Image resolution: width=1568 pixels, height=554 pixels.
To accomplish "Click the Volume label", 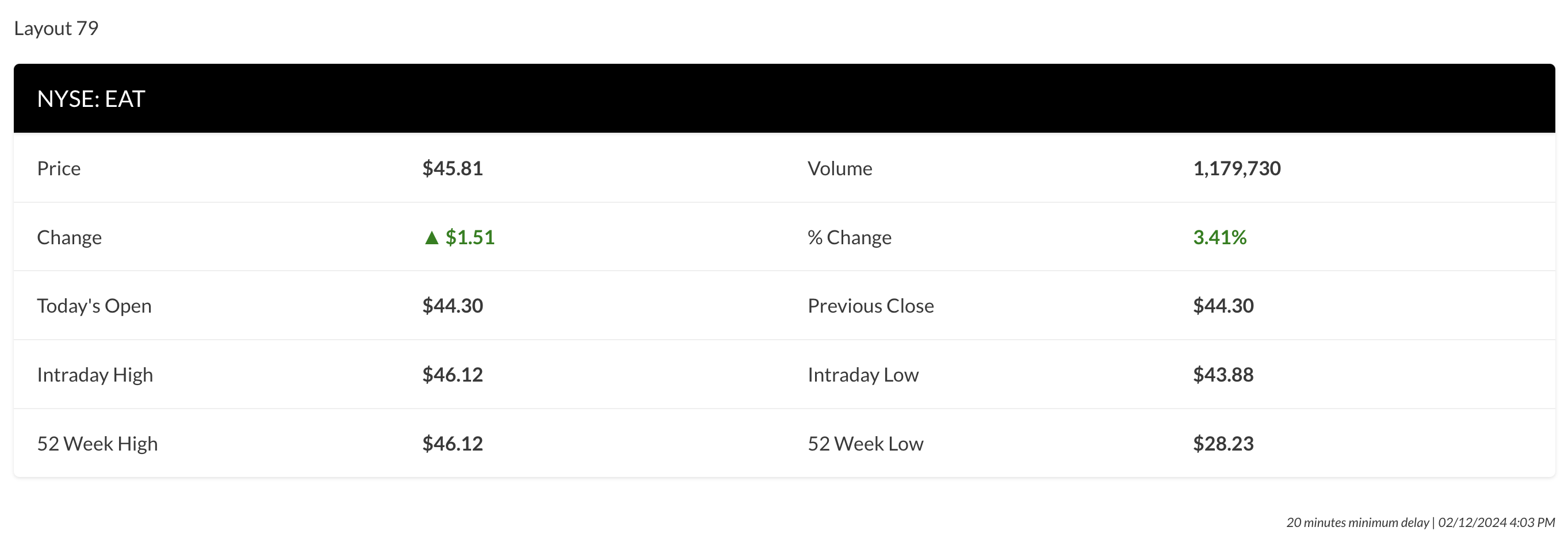I will point(839,168).
